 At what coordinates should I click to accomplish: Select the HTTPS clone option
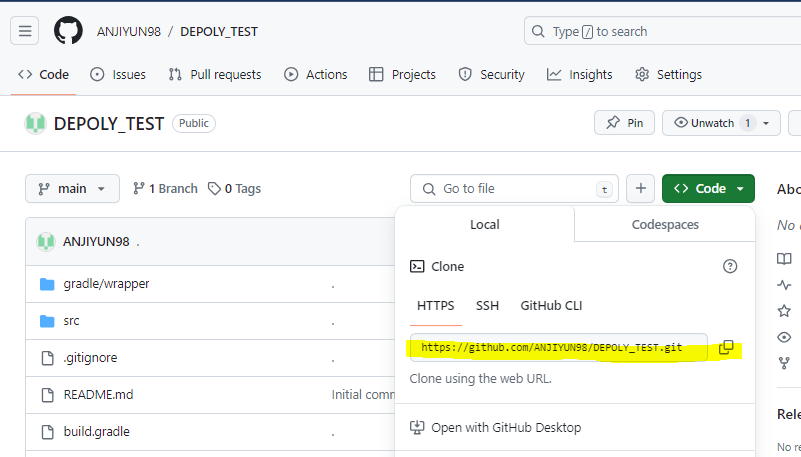click(436, 305)
